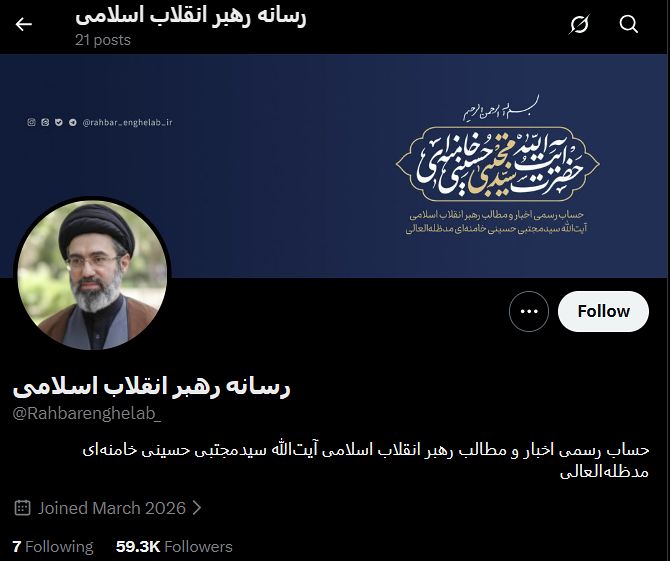The width and height of the screenshot is (670, 561).
Task: Click the calendar icon beside Joined date
Action: click(x=22, y=508)
